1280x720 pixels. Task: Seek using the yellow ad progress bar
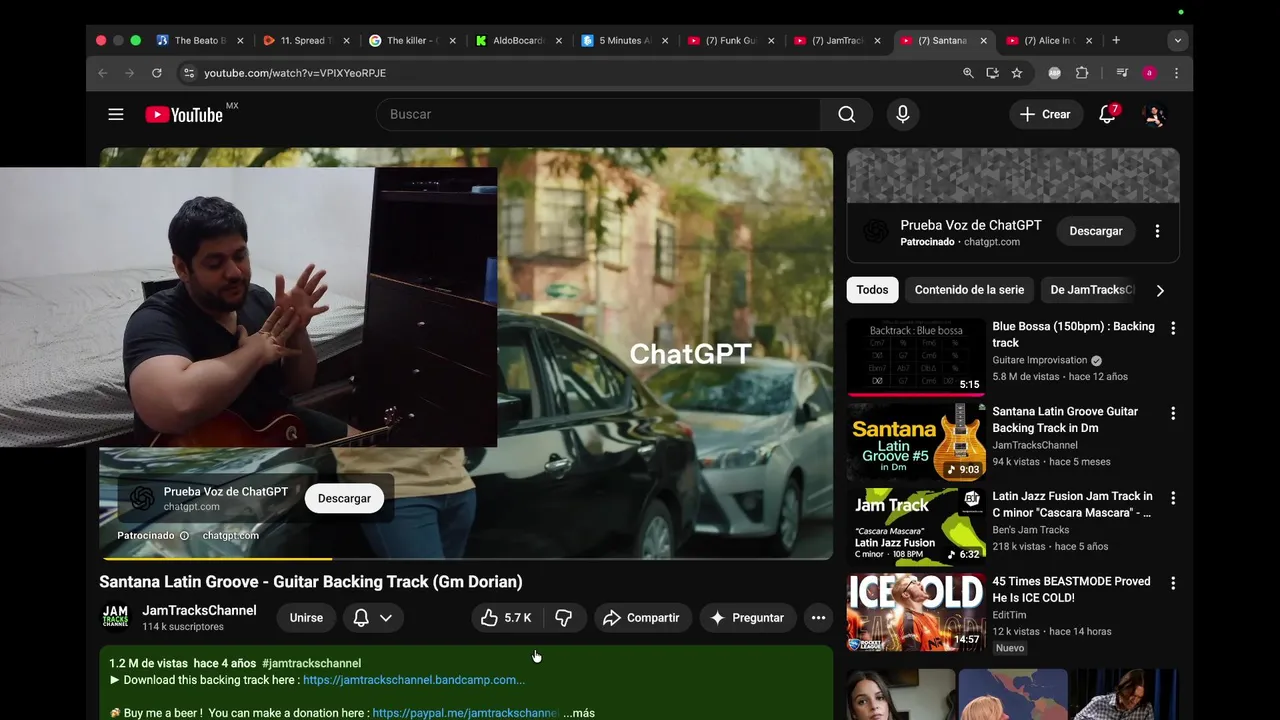click(466, 558)
